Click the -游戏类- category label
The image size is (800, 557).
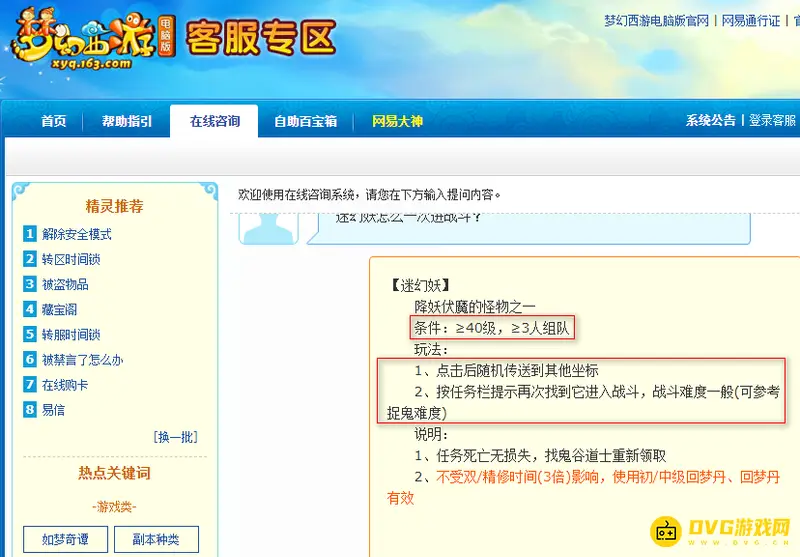(114, 507)
